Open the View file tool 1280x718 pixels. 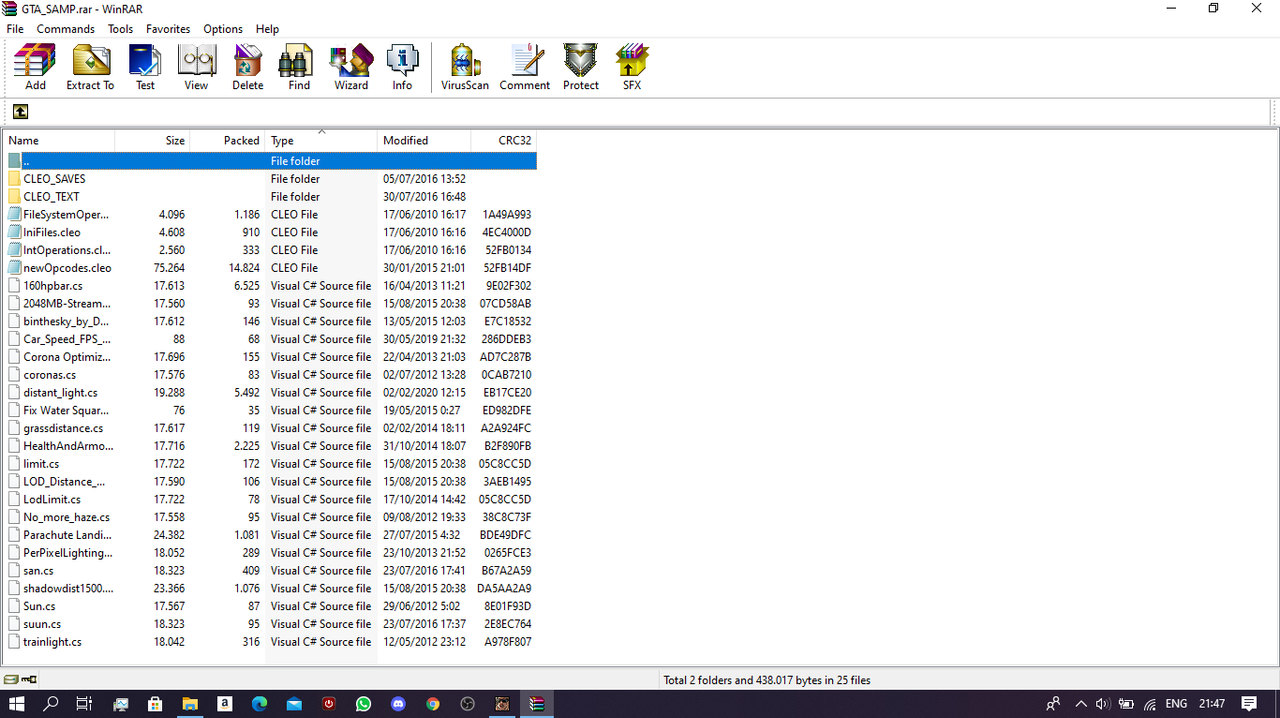pyautogui.click(x=196, y=67)
